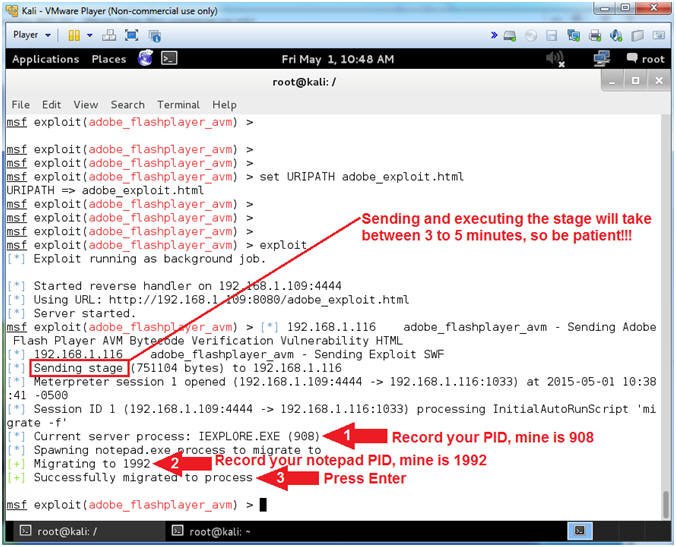Click the floppy drive device icon
Image resolution: width=676 pixels, height=547 pixels.
(552, 36)
